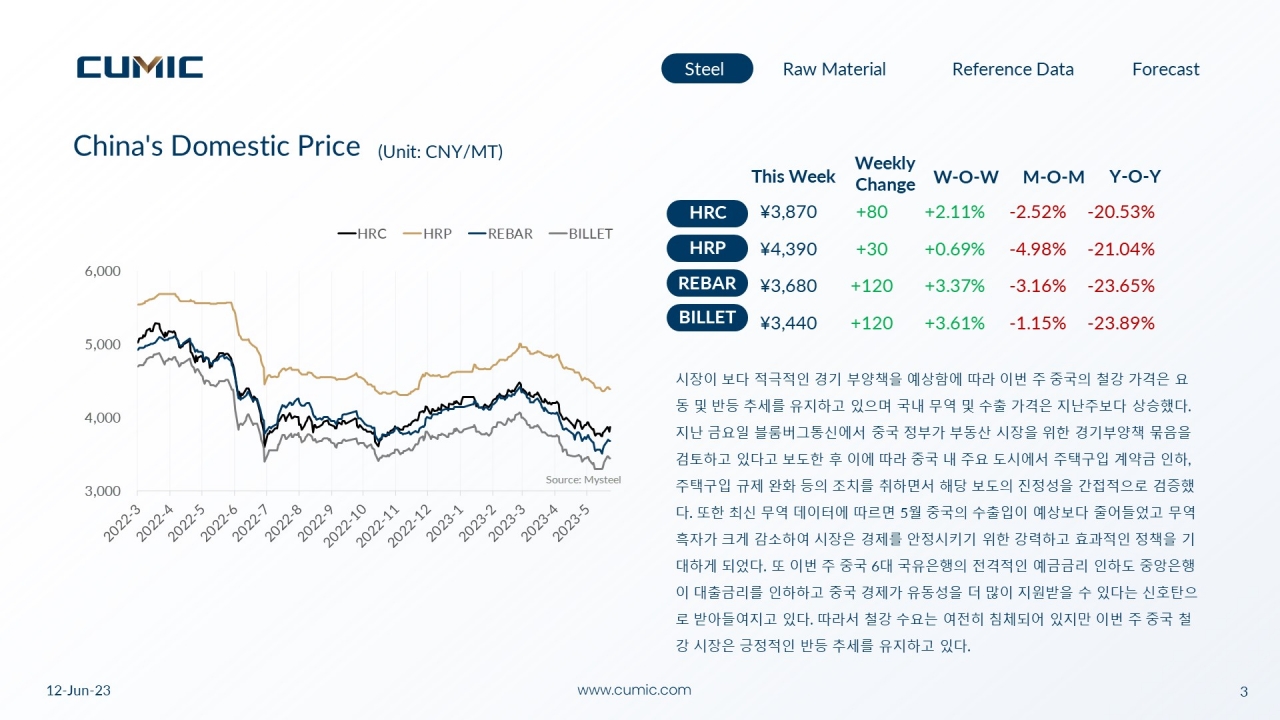
Task: Click the HRP price label badge
Action: (707, 248)
